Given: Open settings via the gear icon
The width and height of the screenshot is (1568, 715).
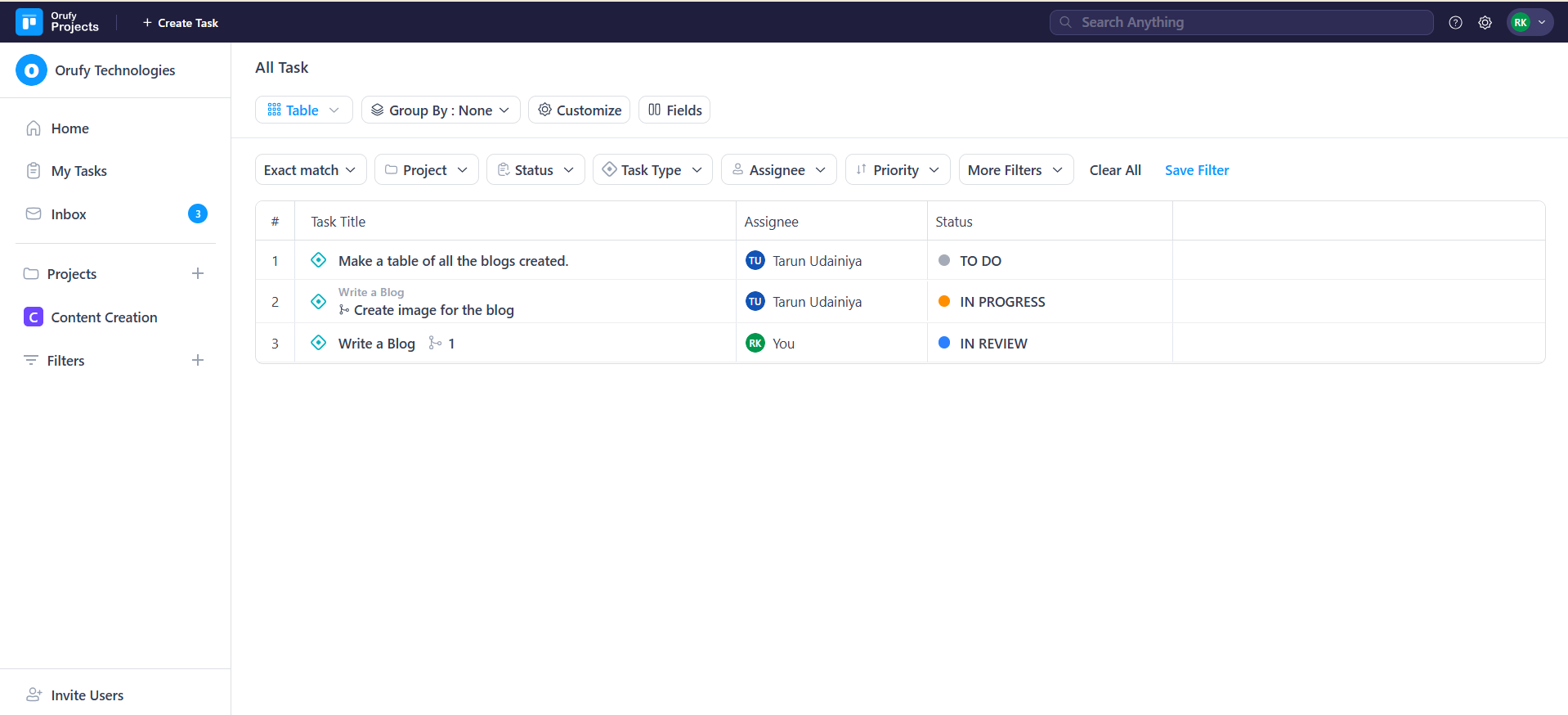Looking at the screenshot, I should [x=1485, y=23].
